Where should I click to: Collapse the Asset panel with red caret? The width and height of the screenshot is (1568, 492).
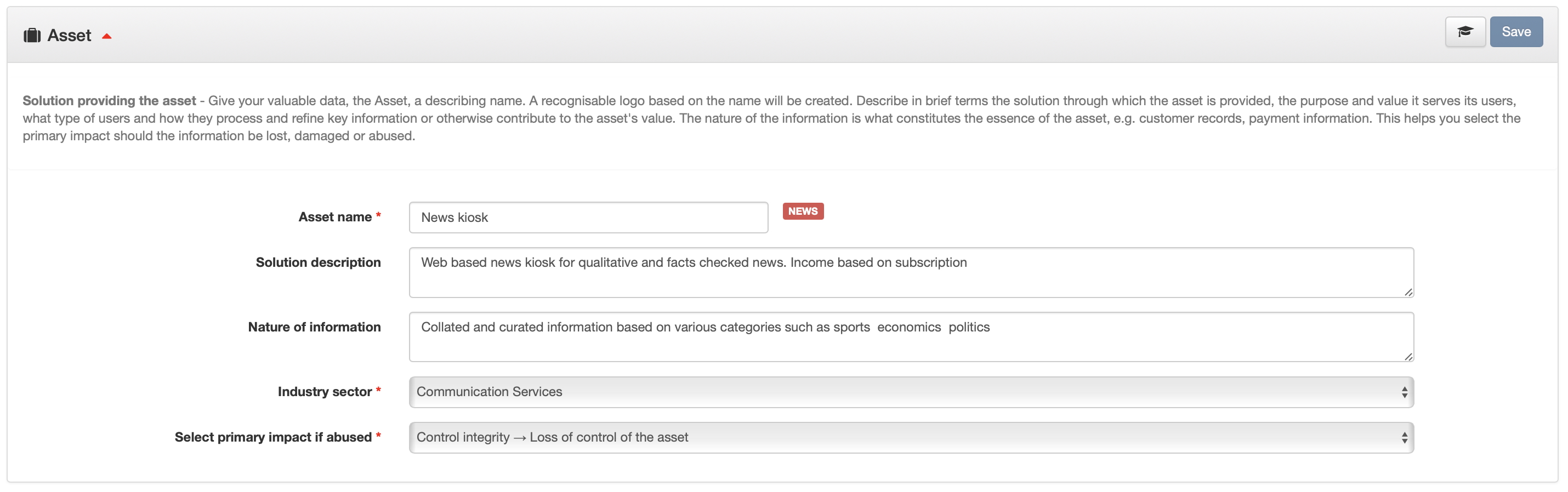pyautogui.click(x=107, y=36)
